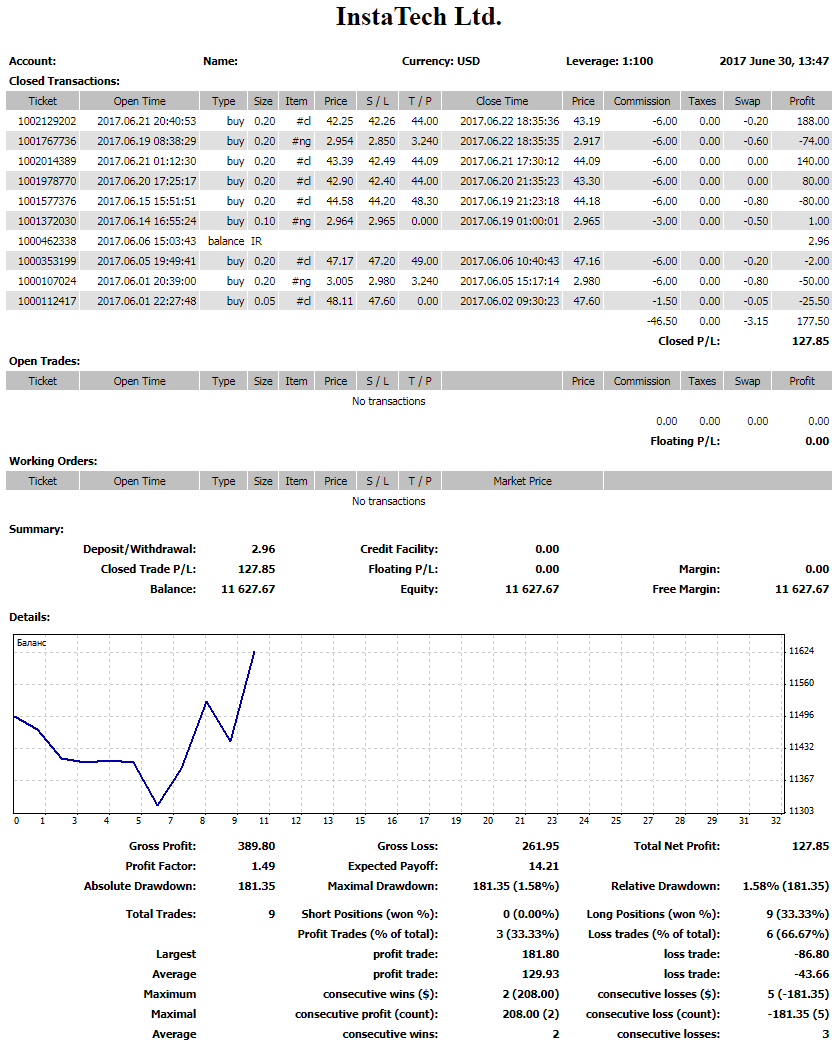Select the balance row ticket 1000462338
The height and width of the screenshot is (1051, 838).
tap(47, 241)
